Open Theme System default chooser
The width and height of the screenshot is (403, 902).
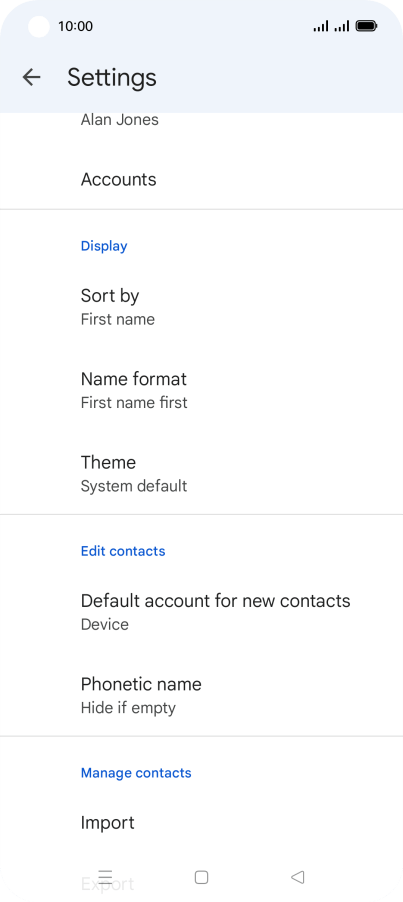201,473
